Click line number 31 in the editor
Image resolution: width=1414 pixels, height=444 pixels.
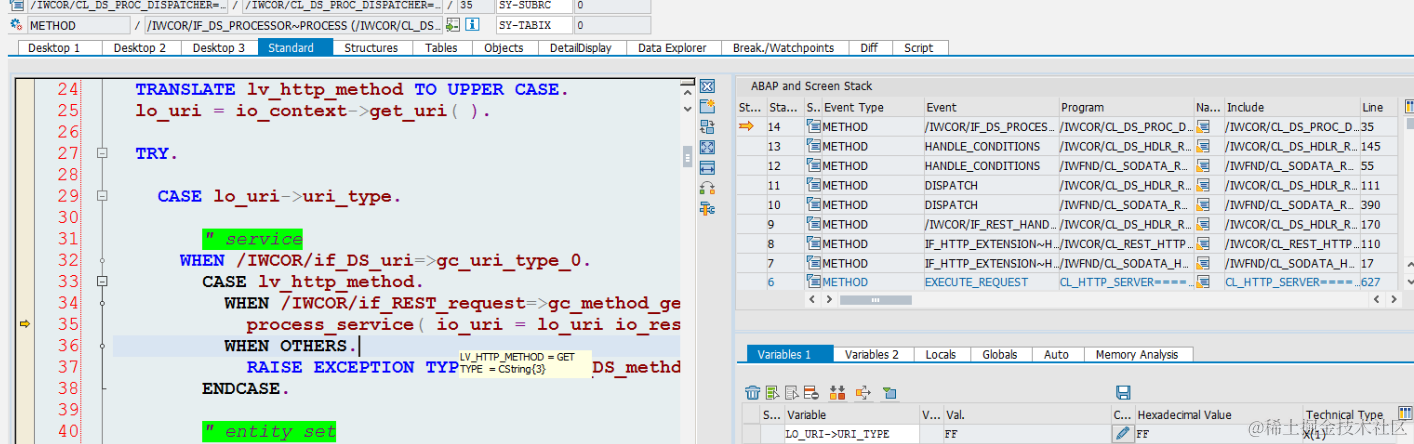pyautogui.click(x=67, y=239)
